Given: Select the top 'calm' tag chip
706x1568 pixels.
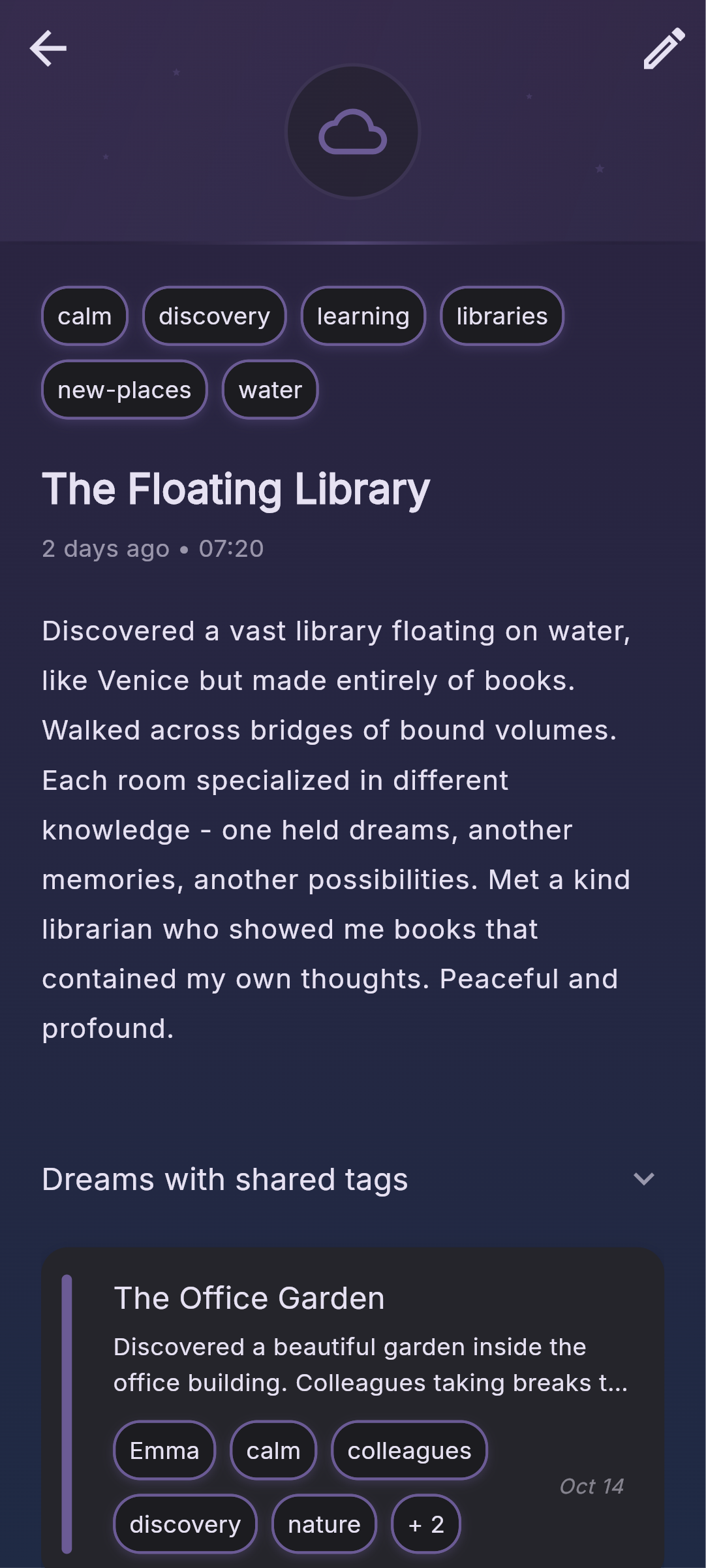Looking at the screenshot, I should click(x=85, y=317).
